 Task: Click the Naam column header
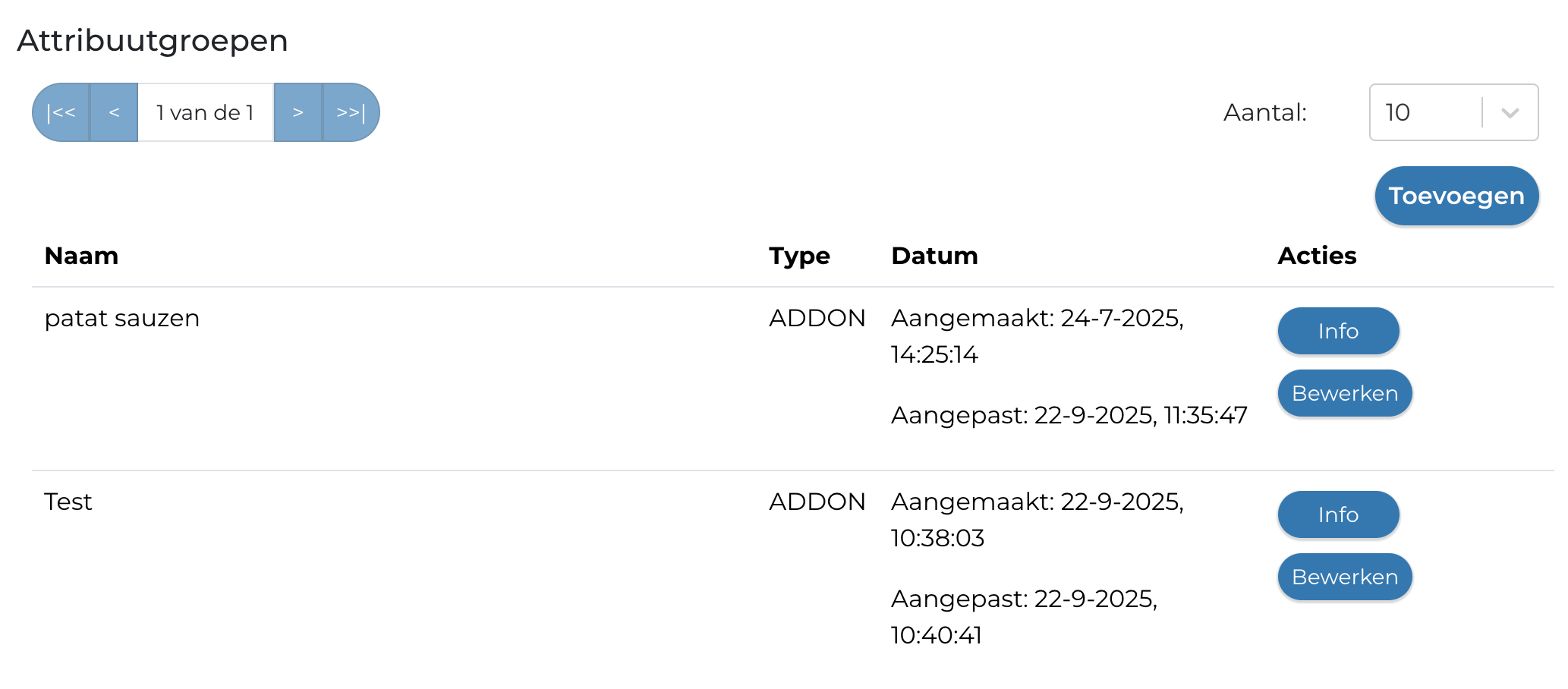[x=81, y=256]
